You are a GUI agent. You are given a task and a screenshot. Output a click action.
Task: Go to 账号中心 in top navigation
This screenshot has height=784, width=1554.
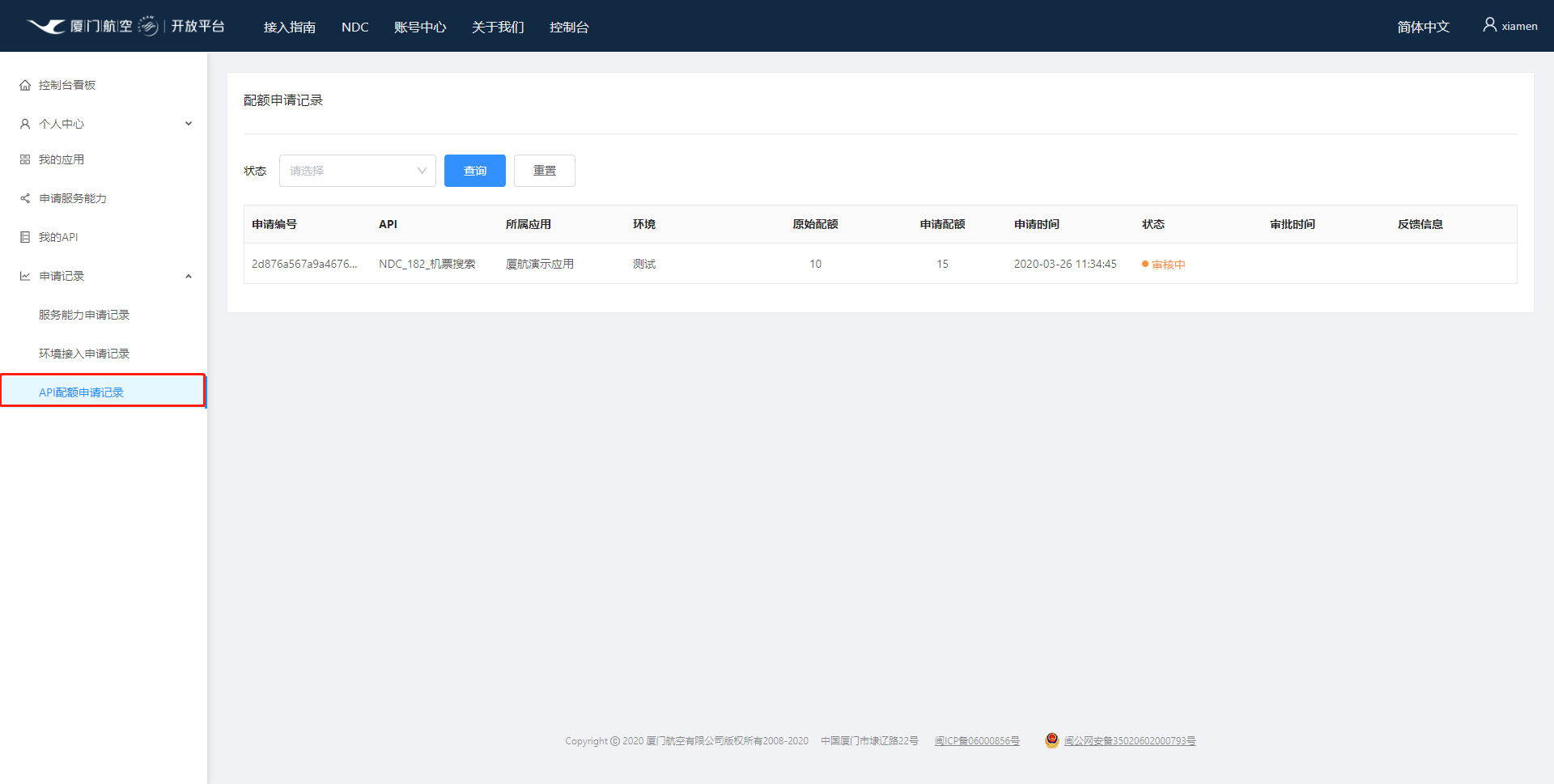[x=420, y=27]
